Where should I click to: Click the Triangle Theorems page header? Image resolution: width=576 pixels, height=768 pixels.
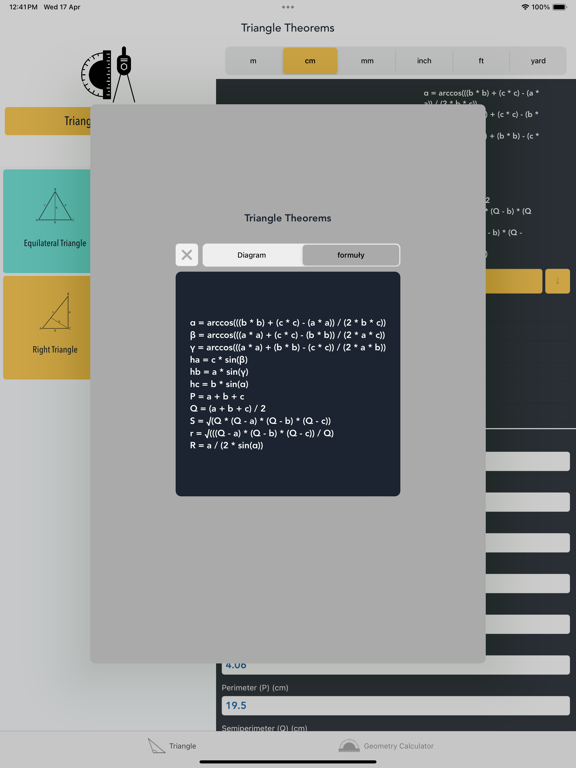pyautogui.click(x=288, y=28)
